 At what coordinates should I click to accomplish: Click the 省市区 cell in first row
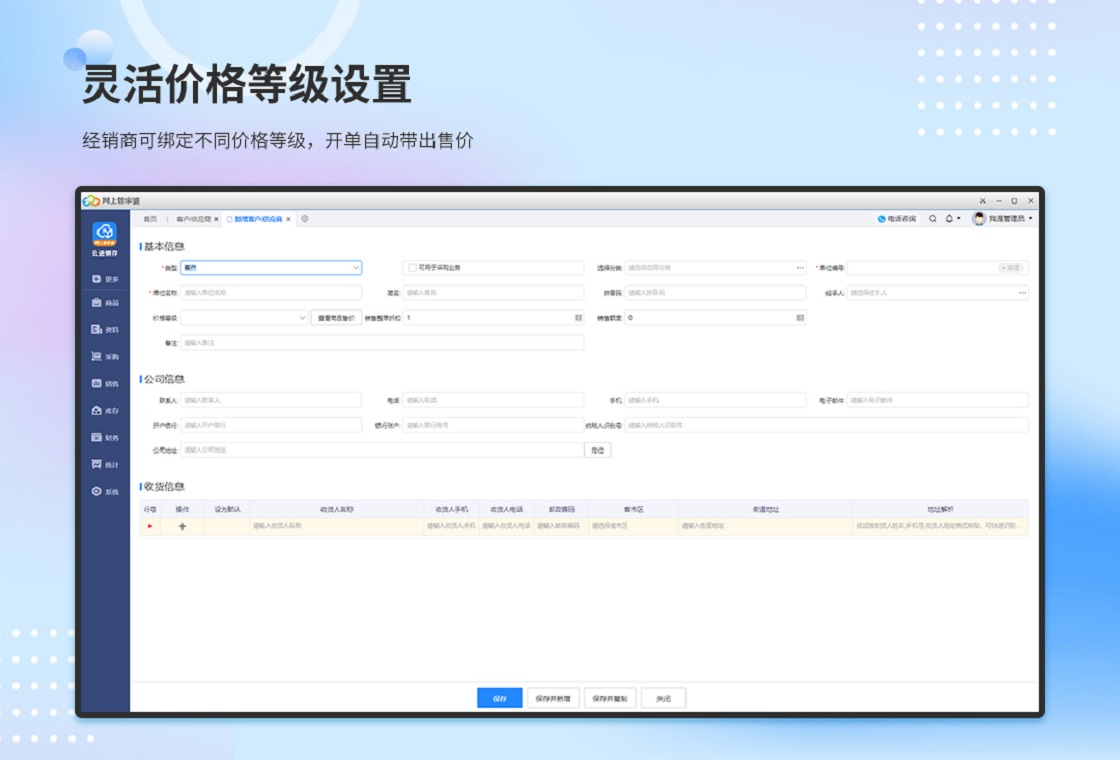(634, 526)
